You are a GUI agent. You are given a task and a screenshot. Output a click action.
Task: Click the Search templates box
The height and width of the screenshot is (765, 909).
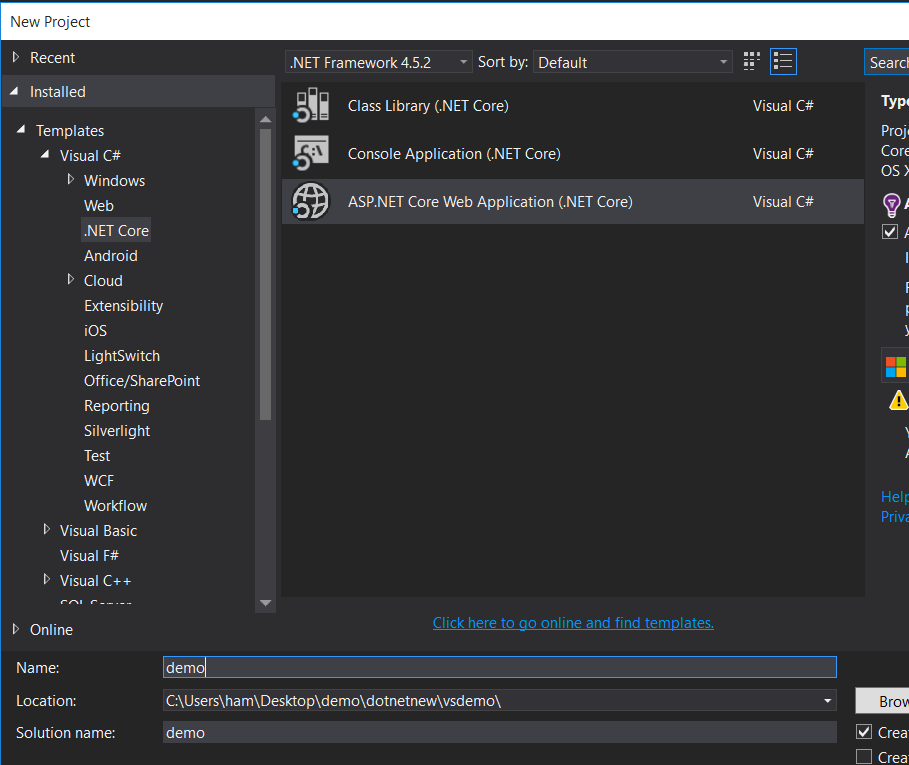tap(887, 62)
